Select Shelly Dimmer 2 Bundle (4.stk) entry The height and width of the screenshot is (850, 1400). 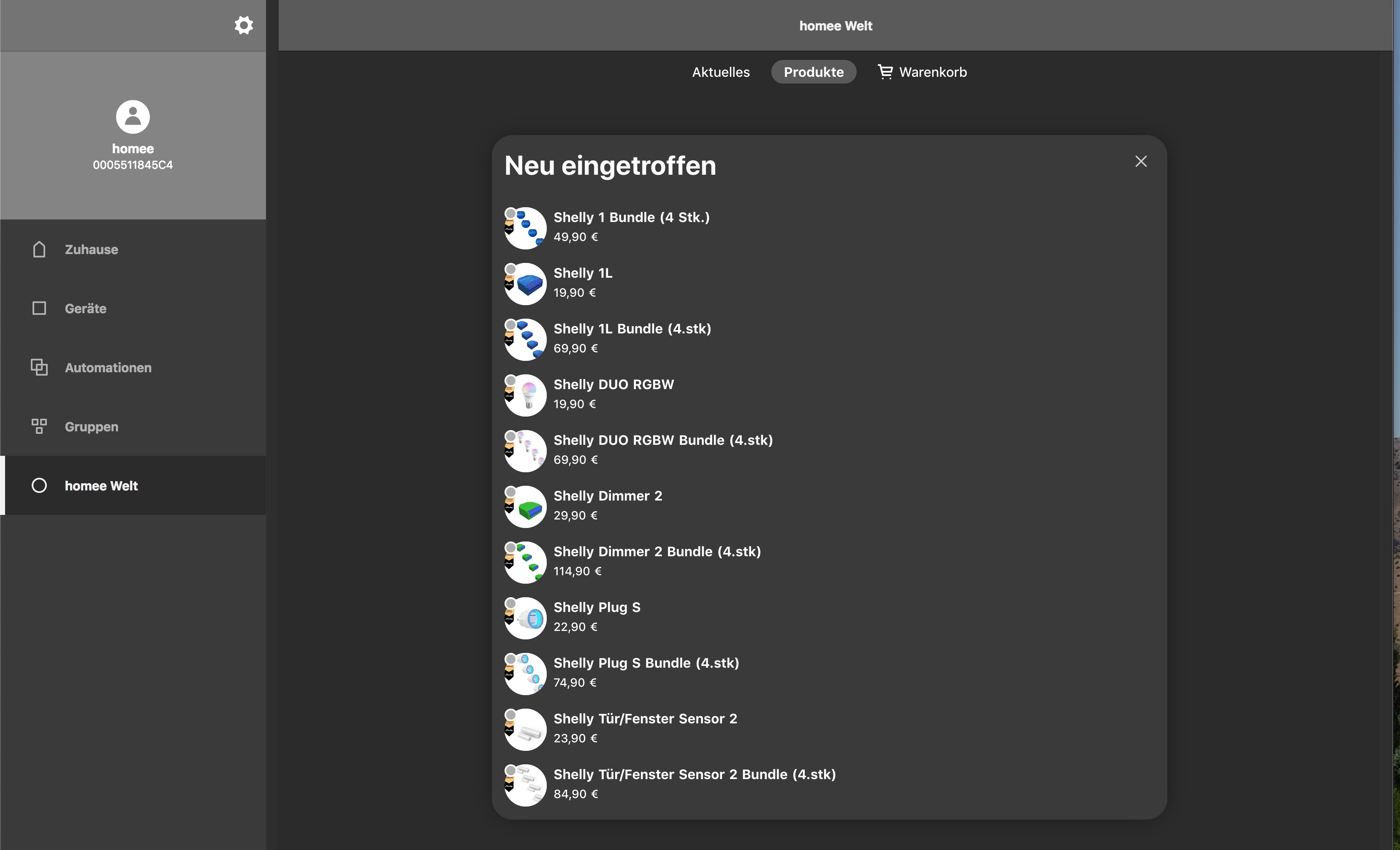(x=657, y=552)
